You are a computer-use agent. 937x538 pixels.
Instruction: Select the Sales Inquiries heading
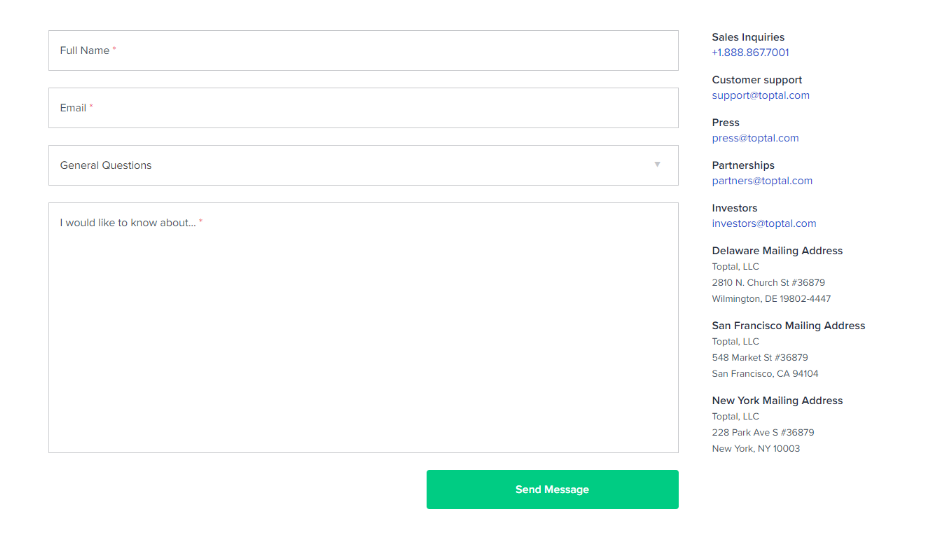(x=748, y=37)
